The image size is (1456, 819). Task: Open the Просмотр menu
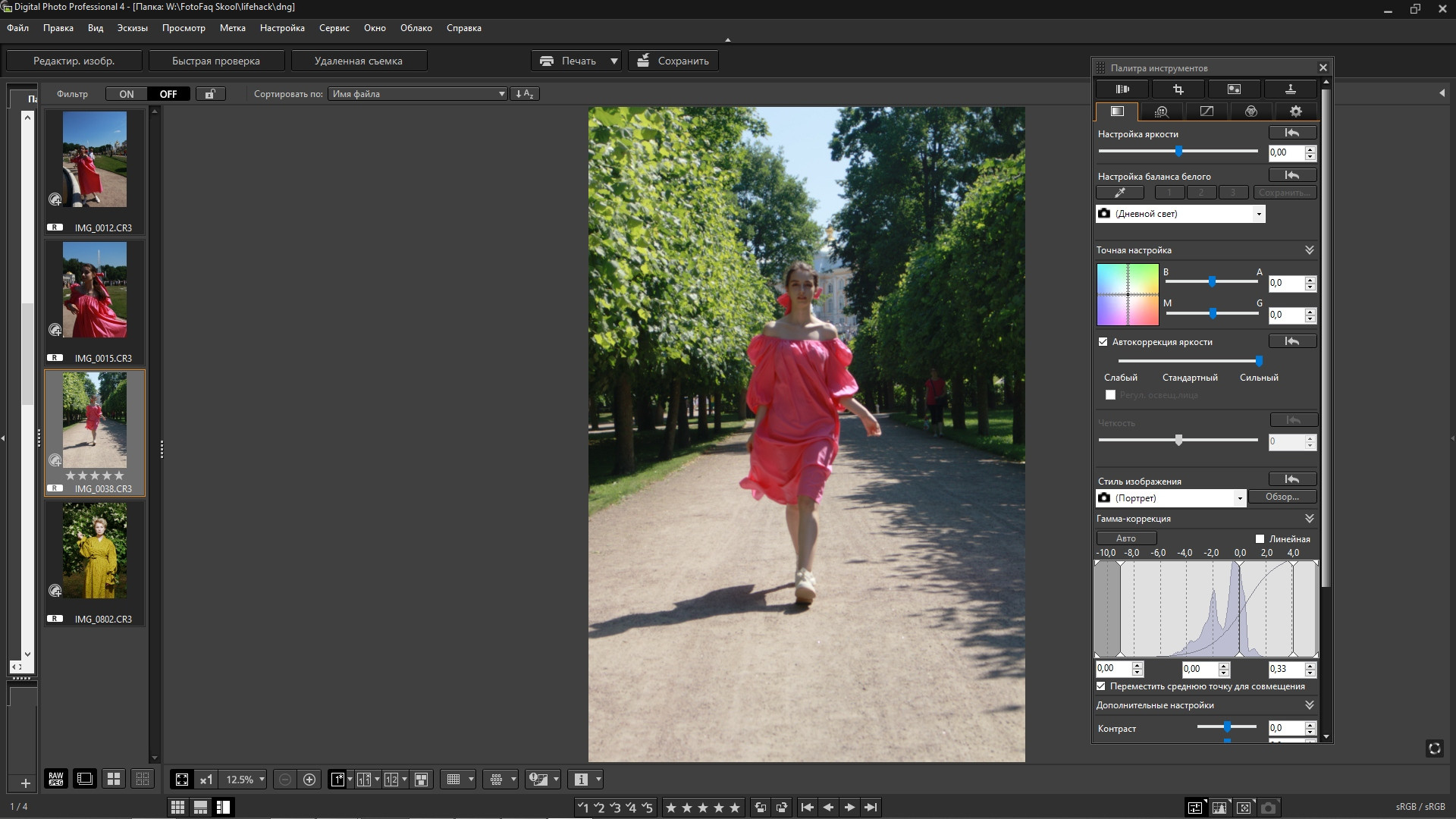[184, 28]
